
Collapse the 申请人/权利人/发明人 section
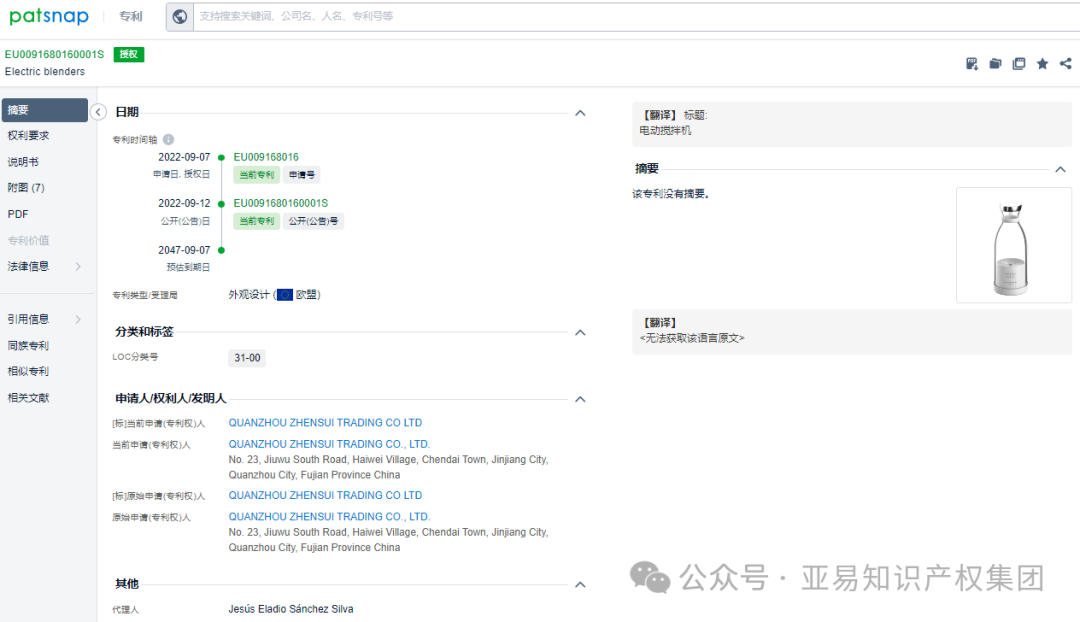[x=580, y=400]
